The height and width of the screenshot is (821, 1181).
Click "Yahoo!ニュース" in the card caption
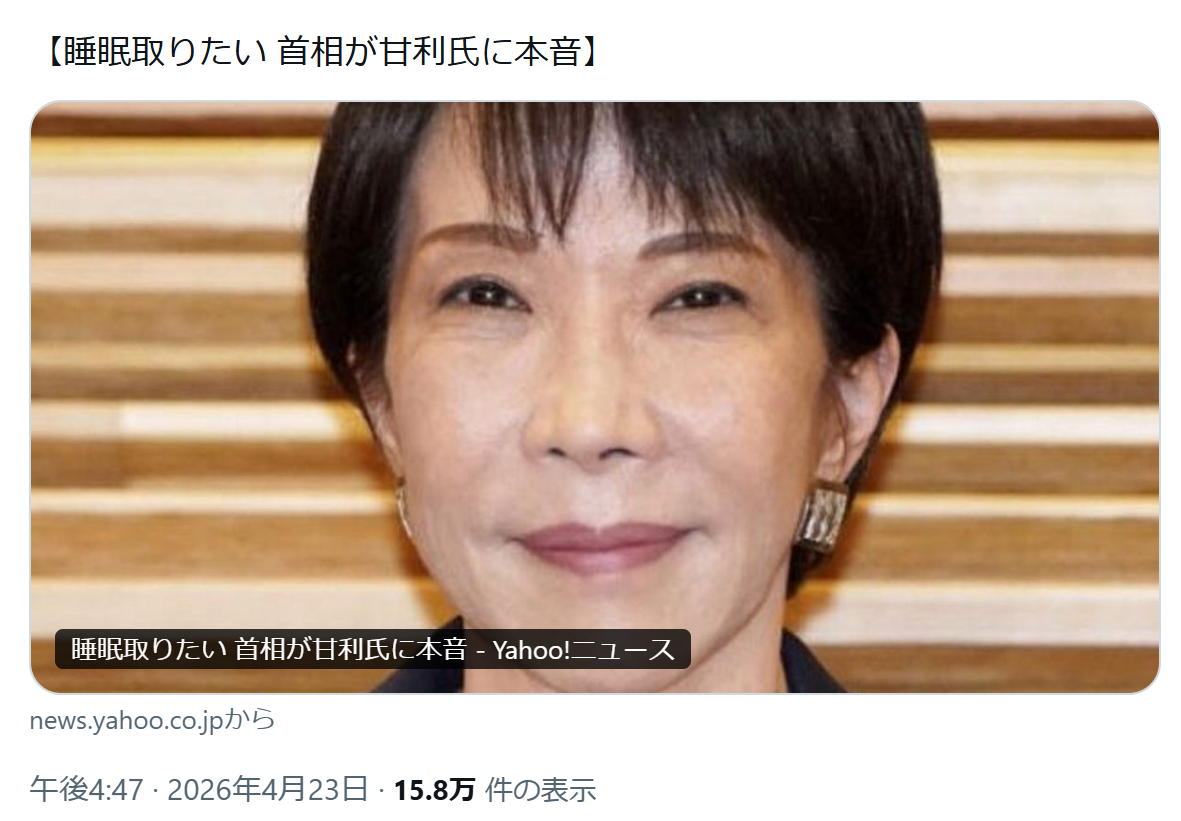click(584, 649)
